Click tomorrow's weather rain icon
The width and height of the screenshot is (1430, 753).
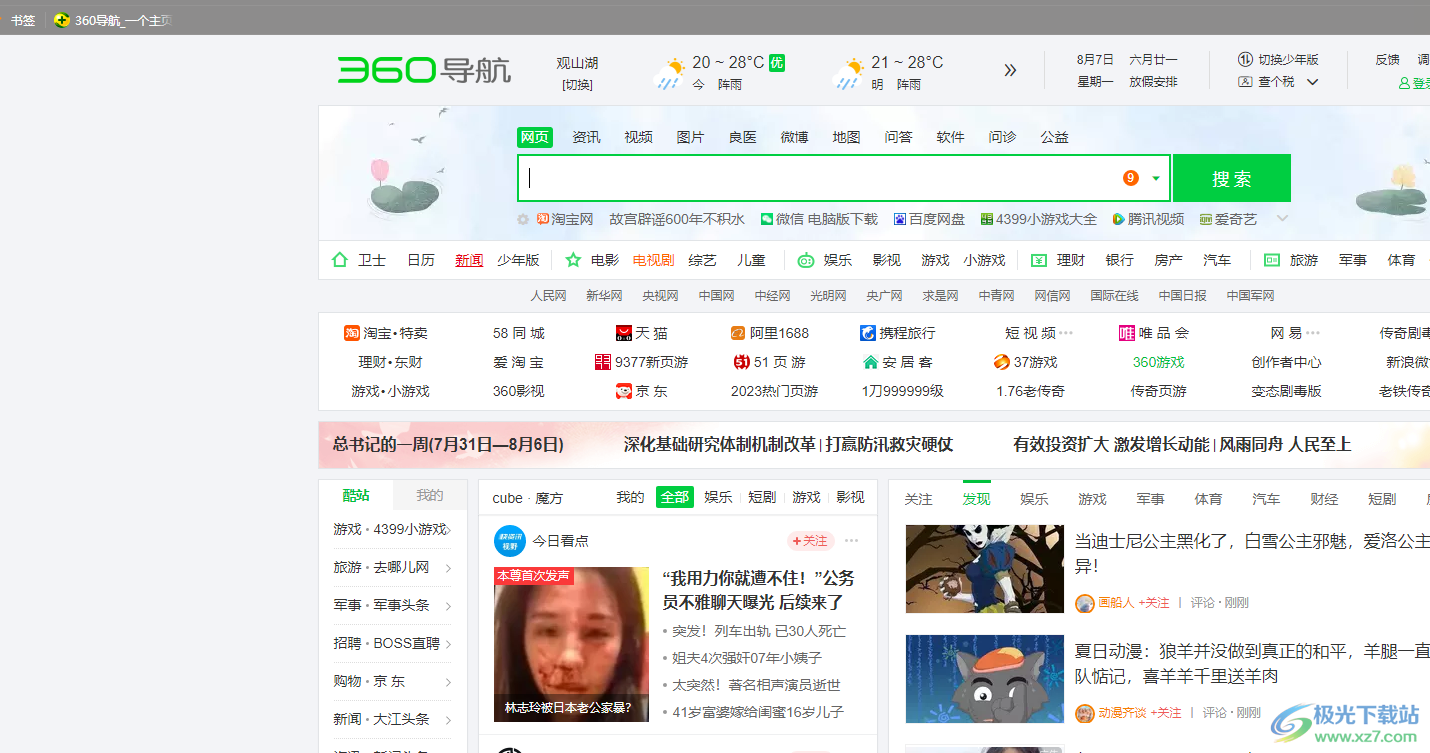pyautogui.click(x=849, y=73)
